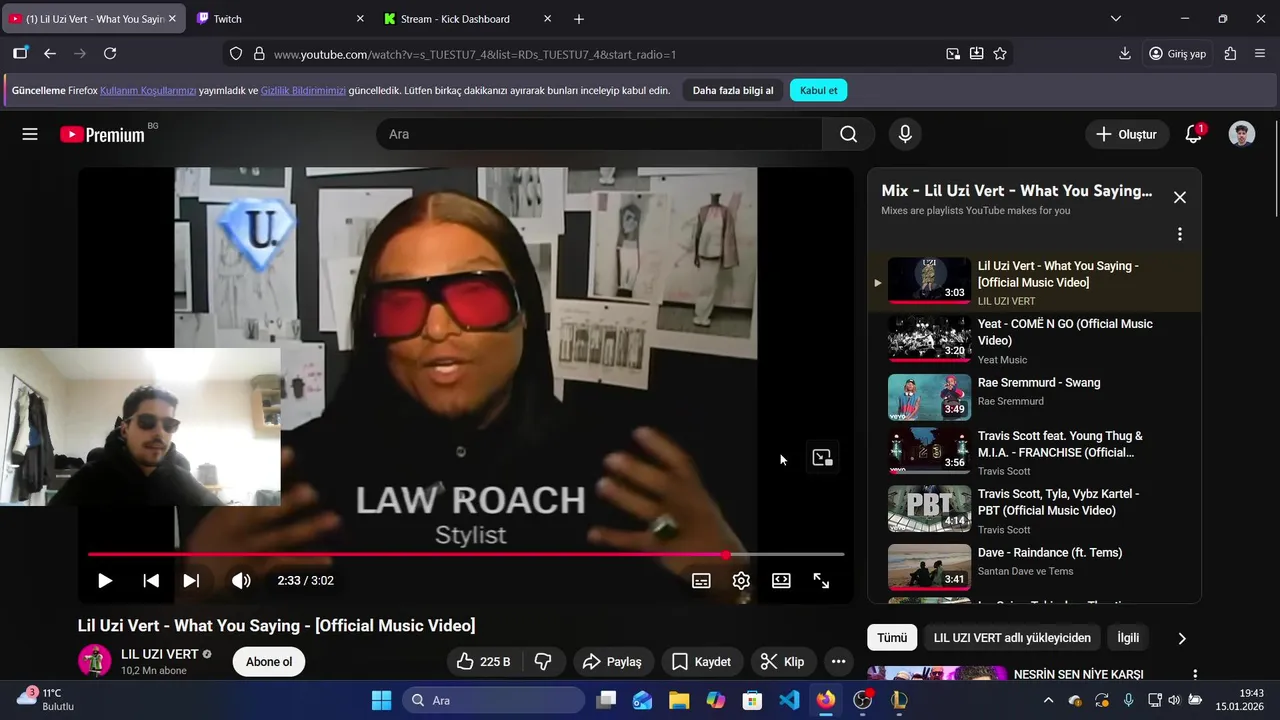Bookmark this page star icon

click(1000, 54)
